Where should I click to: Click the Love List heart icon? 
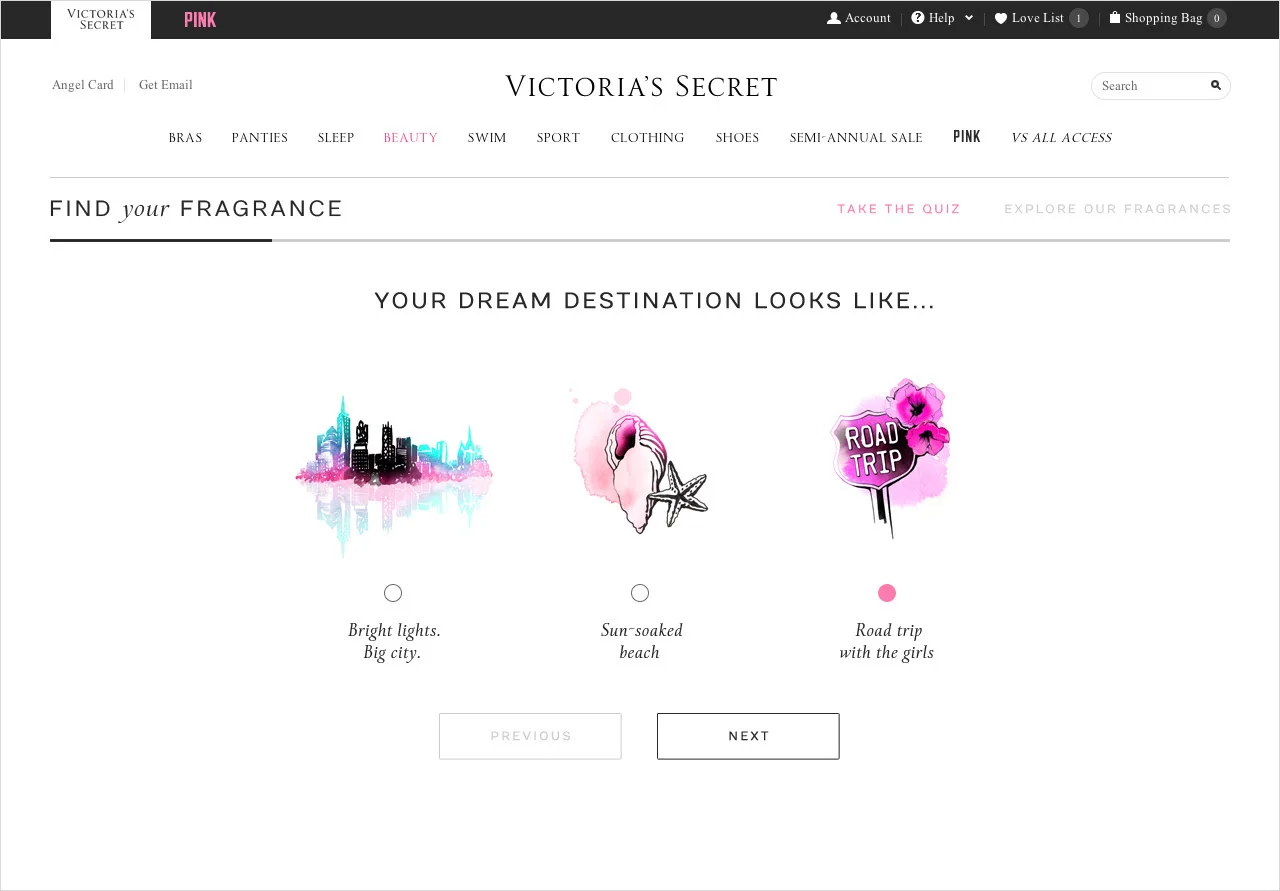tap(1000, 18)
